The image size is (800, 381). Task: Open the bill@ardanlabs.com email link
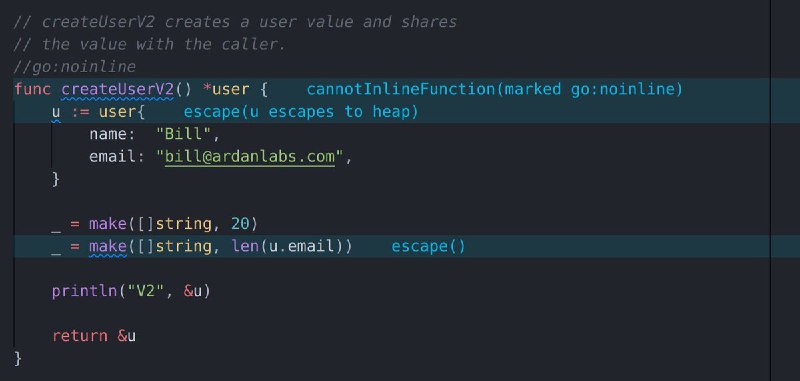pos(250,157)
